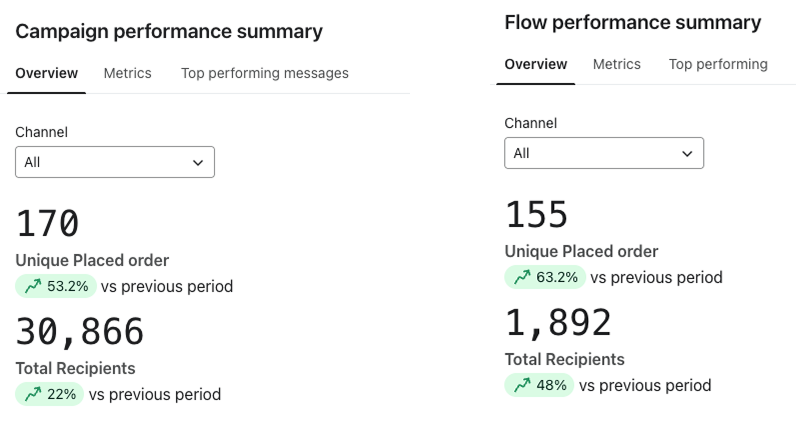Image resolution: width=797 pixels, height=441 pixels.
Task: Click Flow's Total Recipients label
Action: coord(565,359)
